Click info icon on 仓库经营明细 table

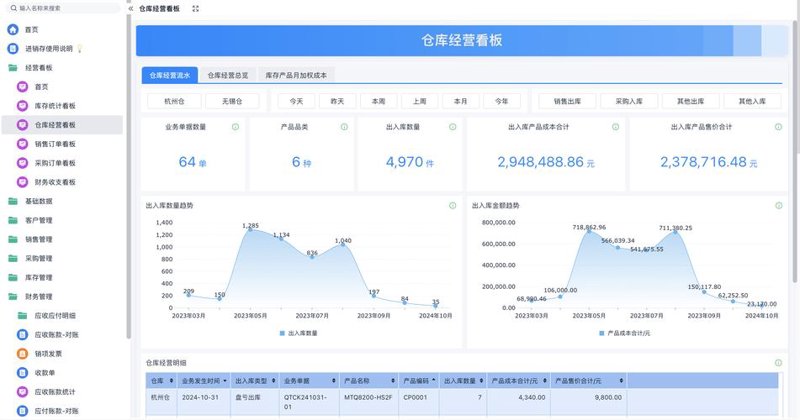coord(779,363)
